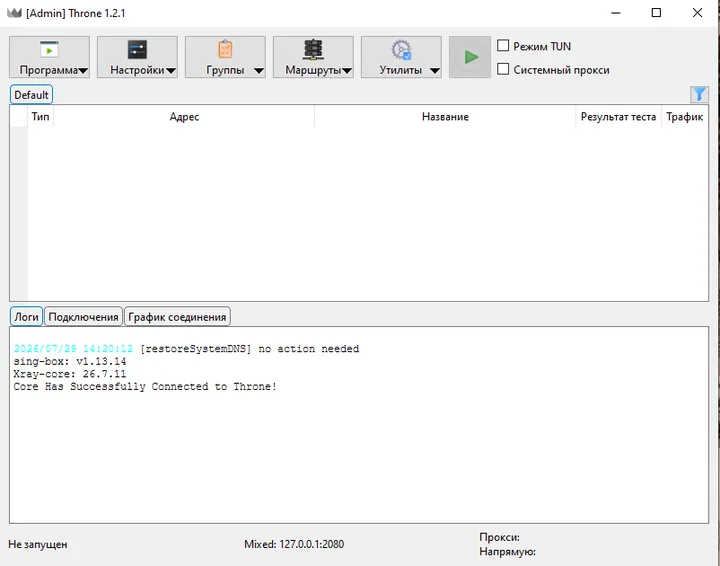Click the Группы clipboard icon

pyautogui.click(x=225, y=49)
